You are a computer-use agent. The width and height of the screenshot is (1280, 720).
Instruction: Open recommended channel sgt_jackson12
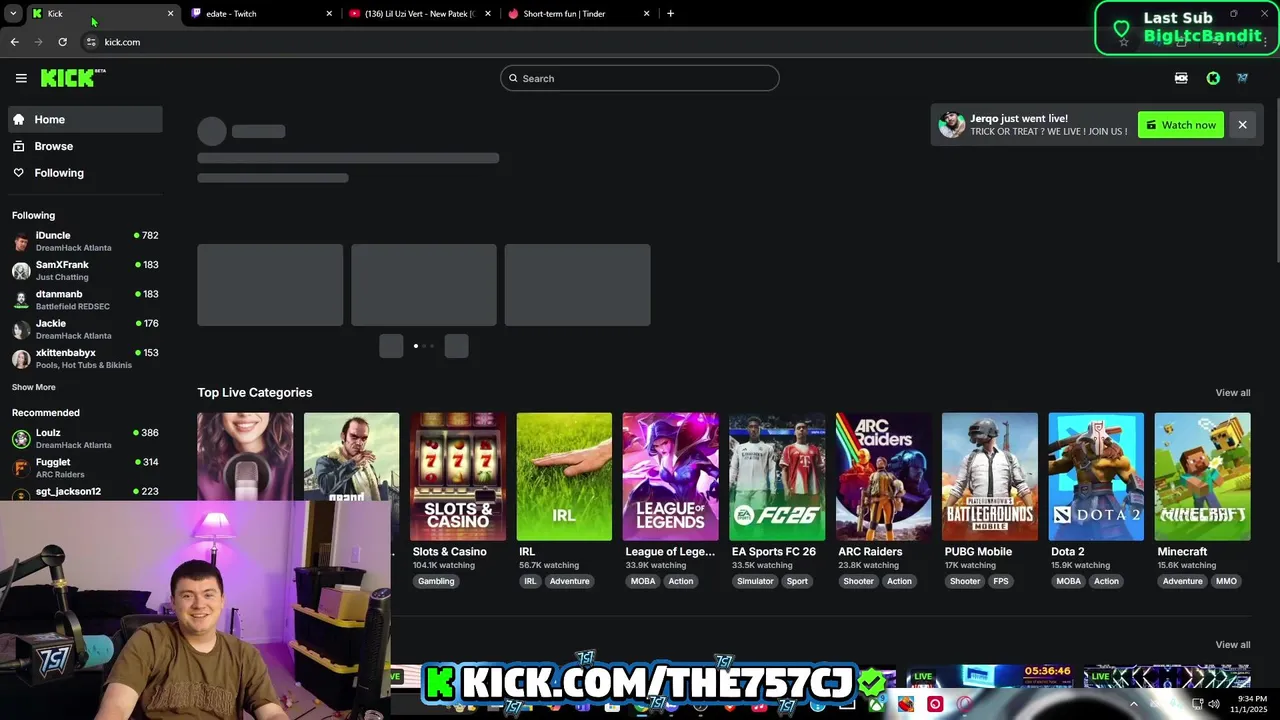[x=85, y=492]
